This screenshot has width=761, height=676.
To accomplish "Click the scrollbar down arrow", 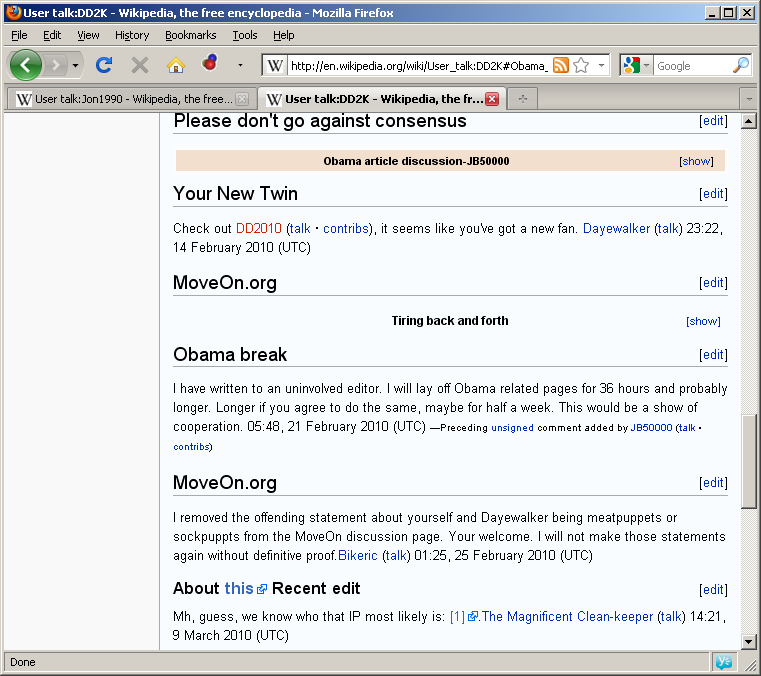I will tap(748, 642).
